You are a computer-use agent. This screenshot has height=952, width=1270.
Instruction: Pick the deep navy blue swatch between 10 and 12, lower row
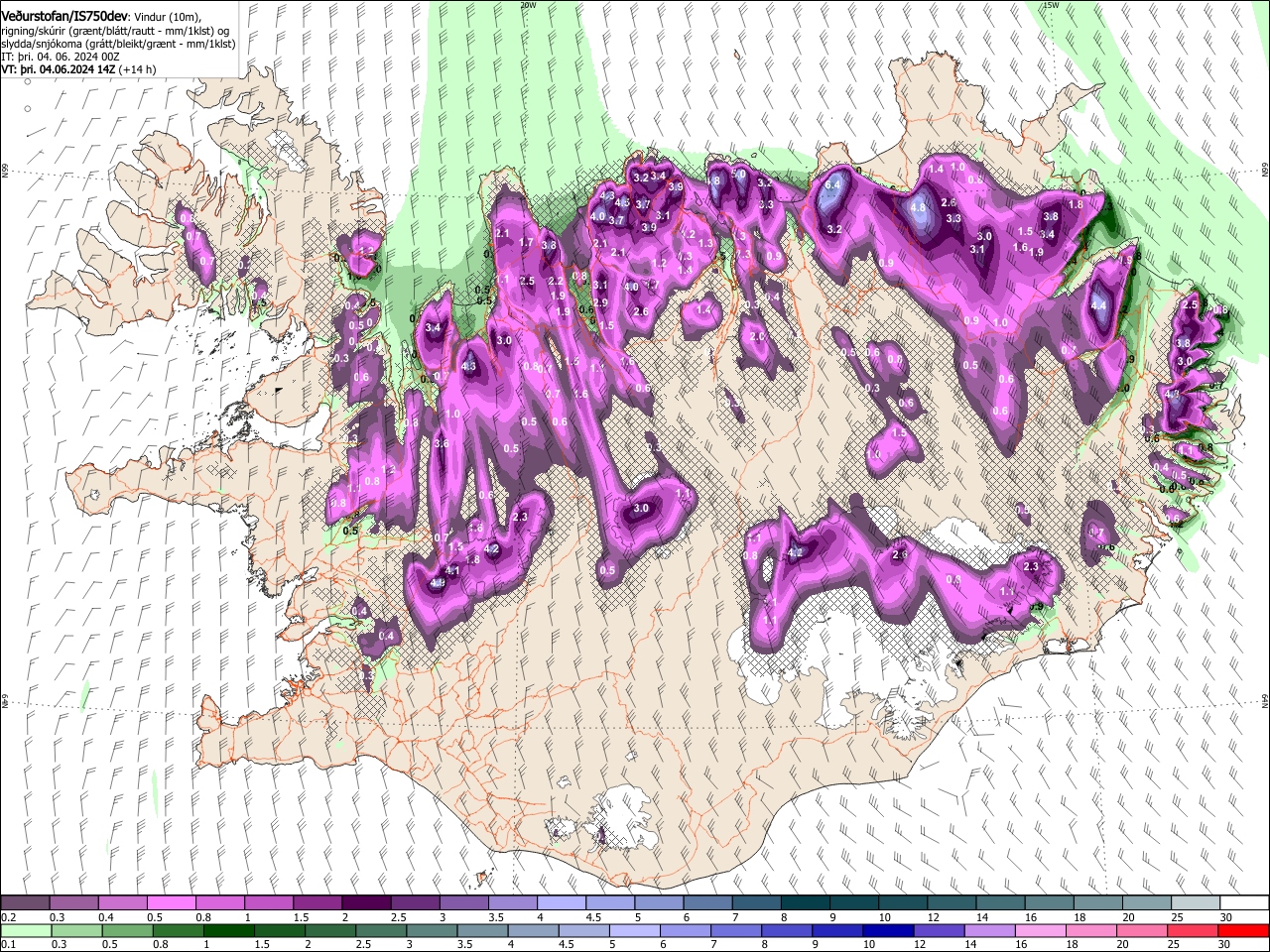[x=889, y=930]
